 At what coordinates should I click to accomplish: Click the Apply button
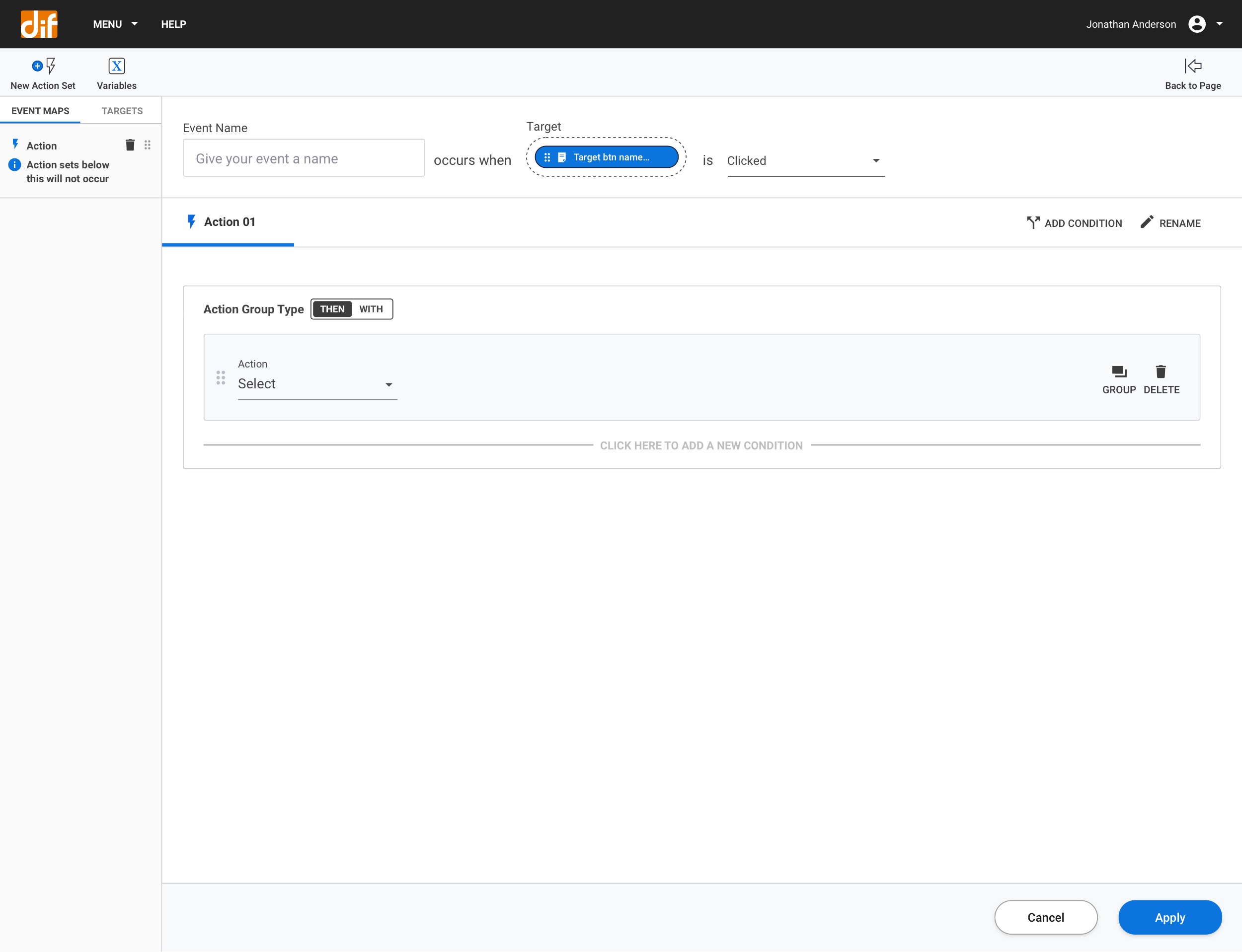1170,917
